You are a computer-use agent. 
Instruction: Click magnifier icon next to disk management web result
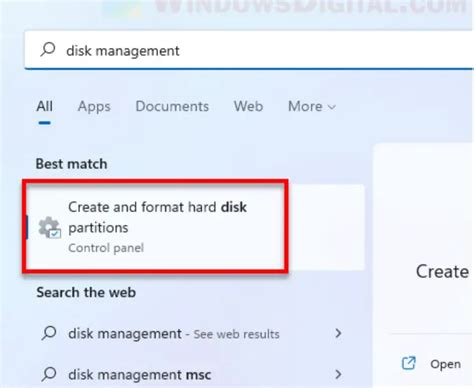tap(49, 333)
